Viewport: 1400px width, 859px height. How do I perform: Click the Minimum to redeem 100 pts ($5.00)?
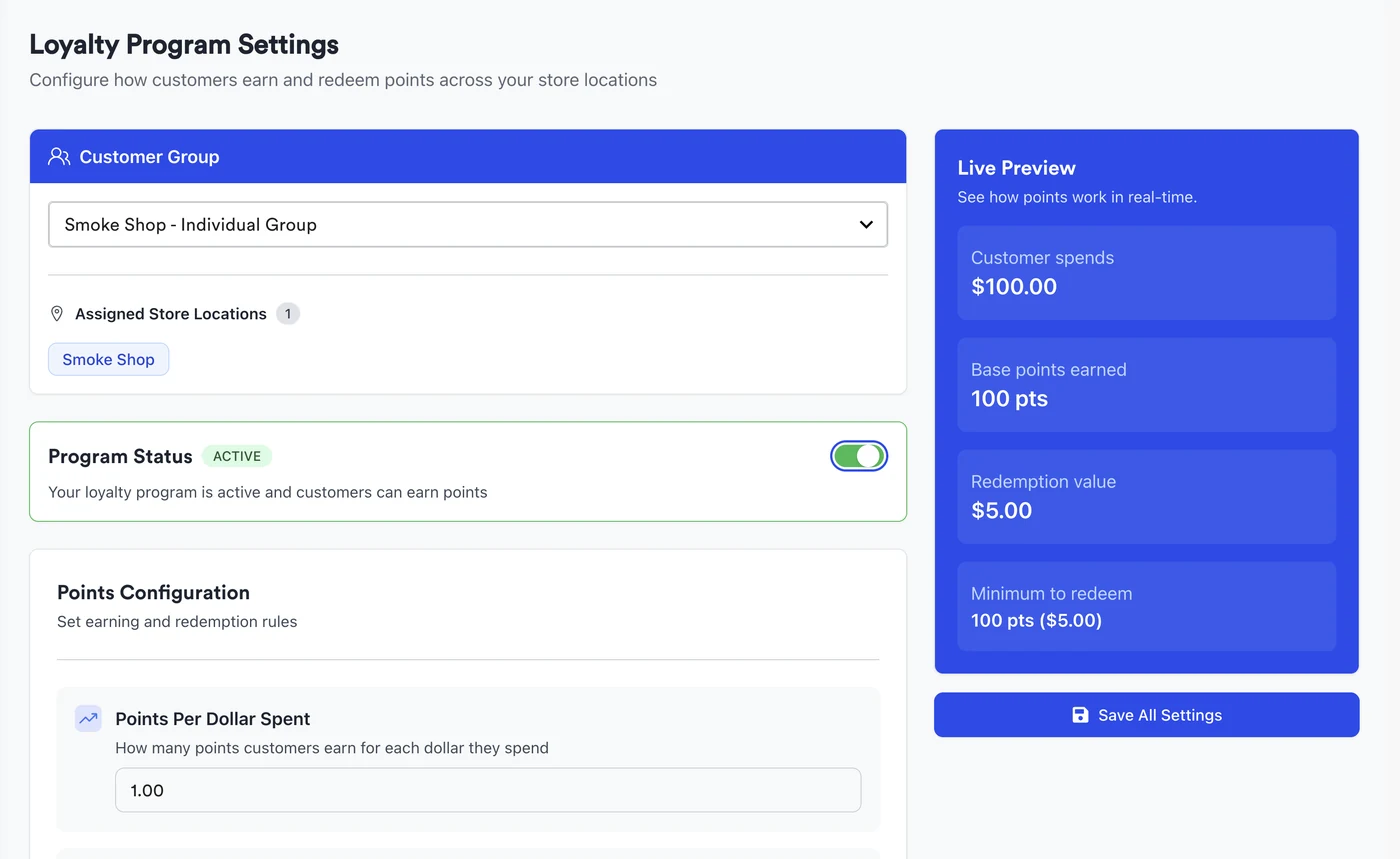pyautogui.click(x=1036, y=621)
